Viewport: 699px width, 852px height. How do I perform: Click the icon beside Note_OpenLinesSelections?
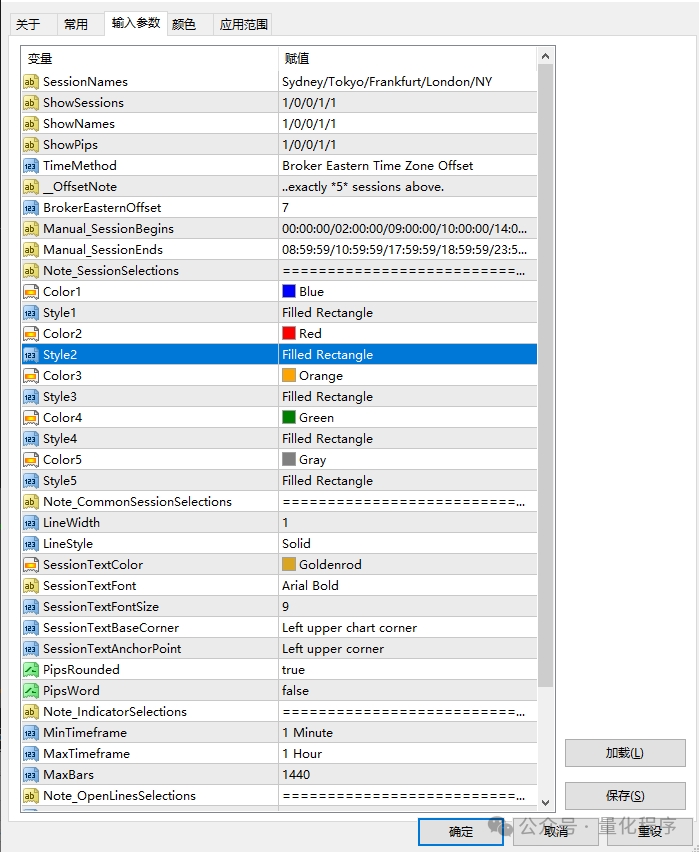click(30, 795)
